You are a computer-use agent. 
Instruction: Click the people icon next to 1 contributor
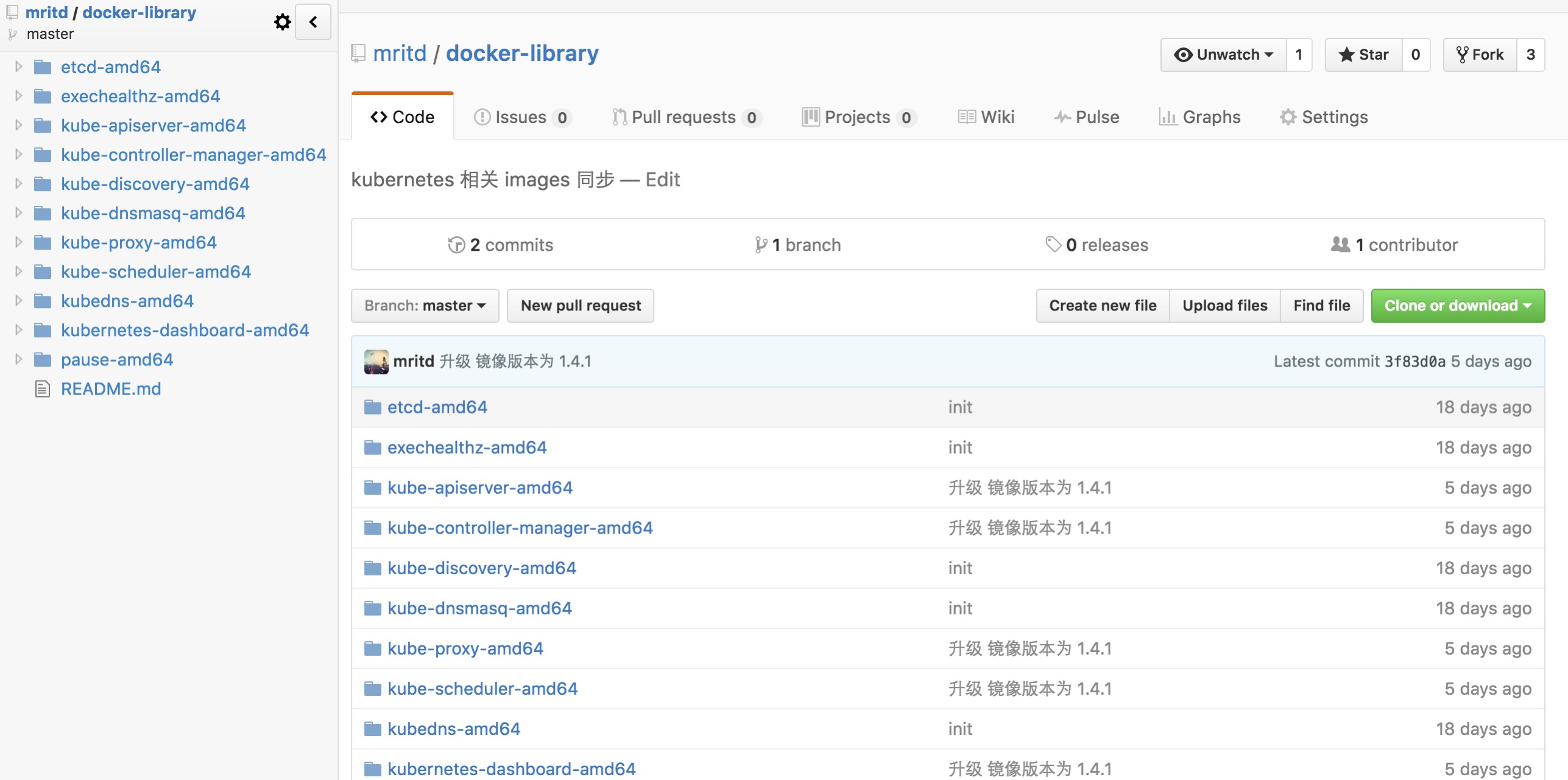click(x=1341, y=245)
